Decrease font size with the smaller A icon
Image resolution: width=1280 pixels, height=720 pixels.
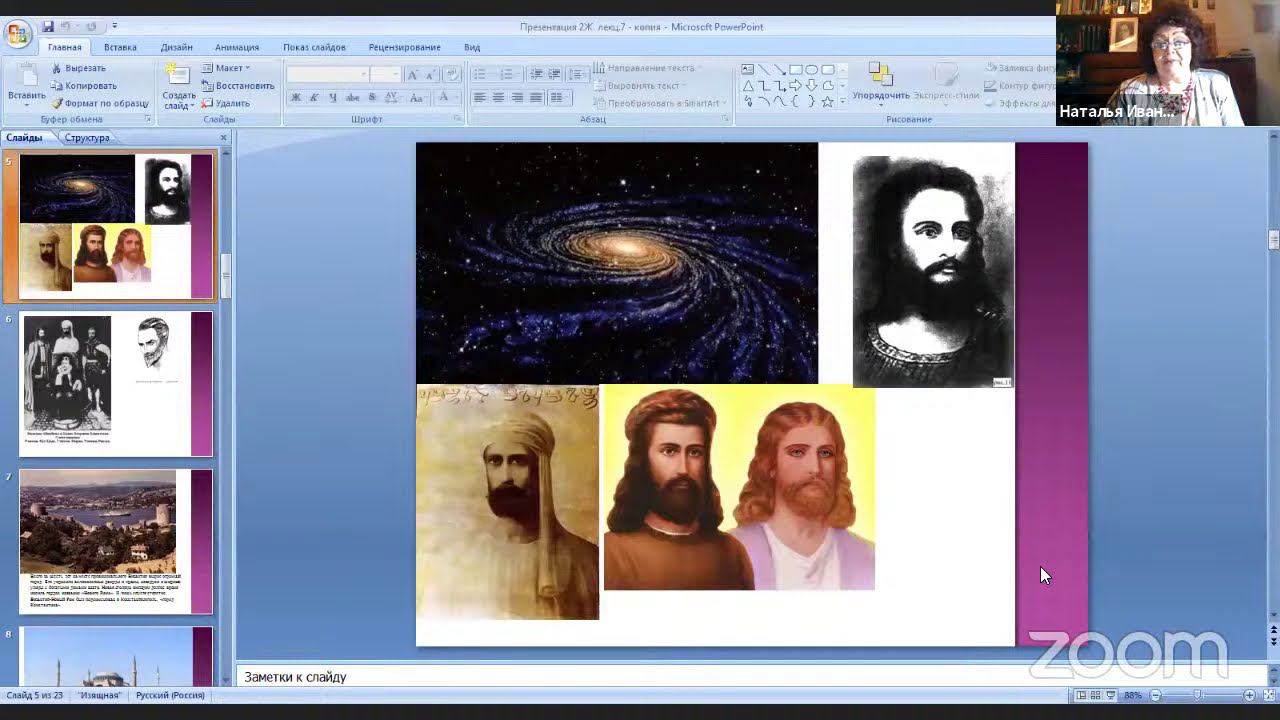[x=429, y=75]
